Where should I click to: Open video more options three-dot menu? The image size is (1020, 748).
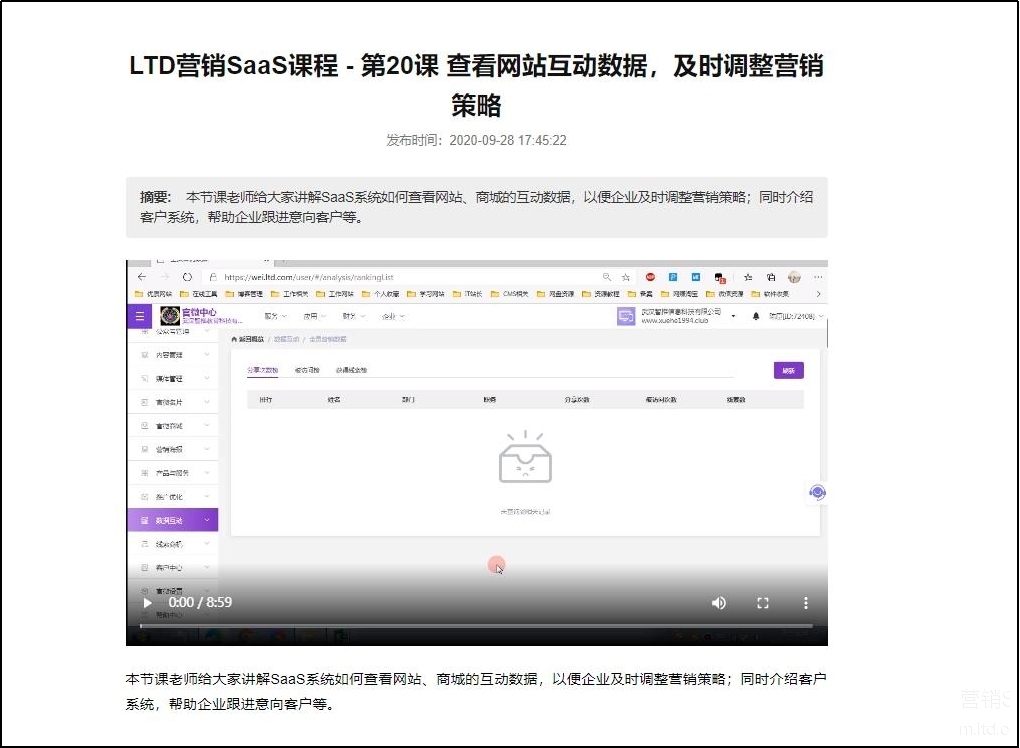[x=806, y=603]
